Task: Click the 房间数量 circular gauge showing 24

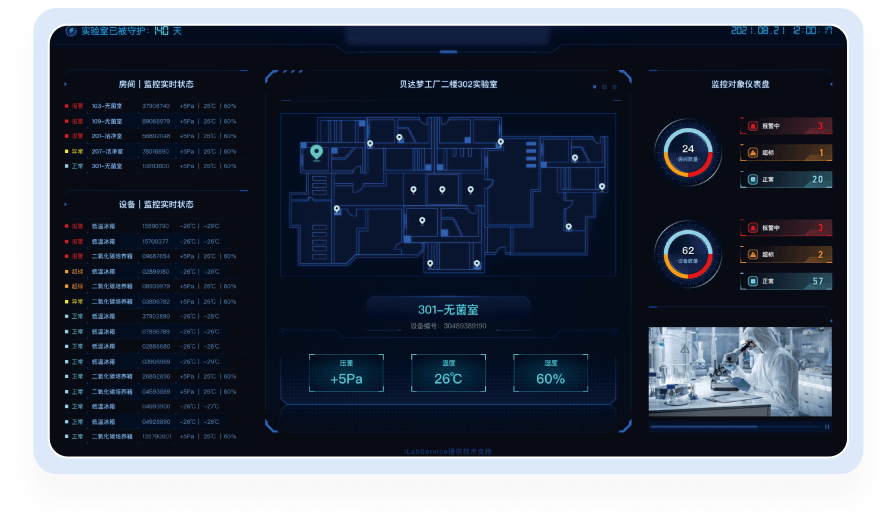Action: coord(687,152)
